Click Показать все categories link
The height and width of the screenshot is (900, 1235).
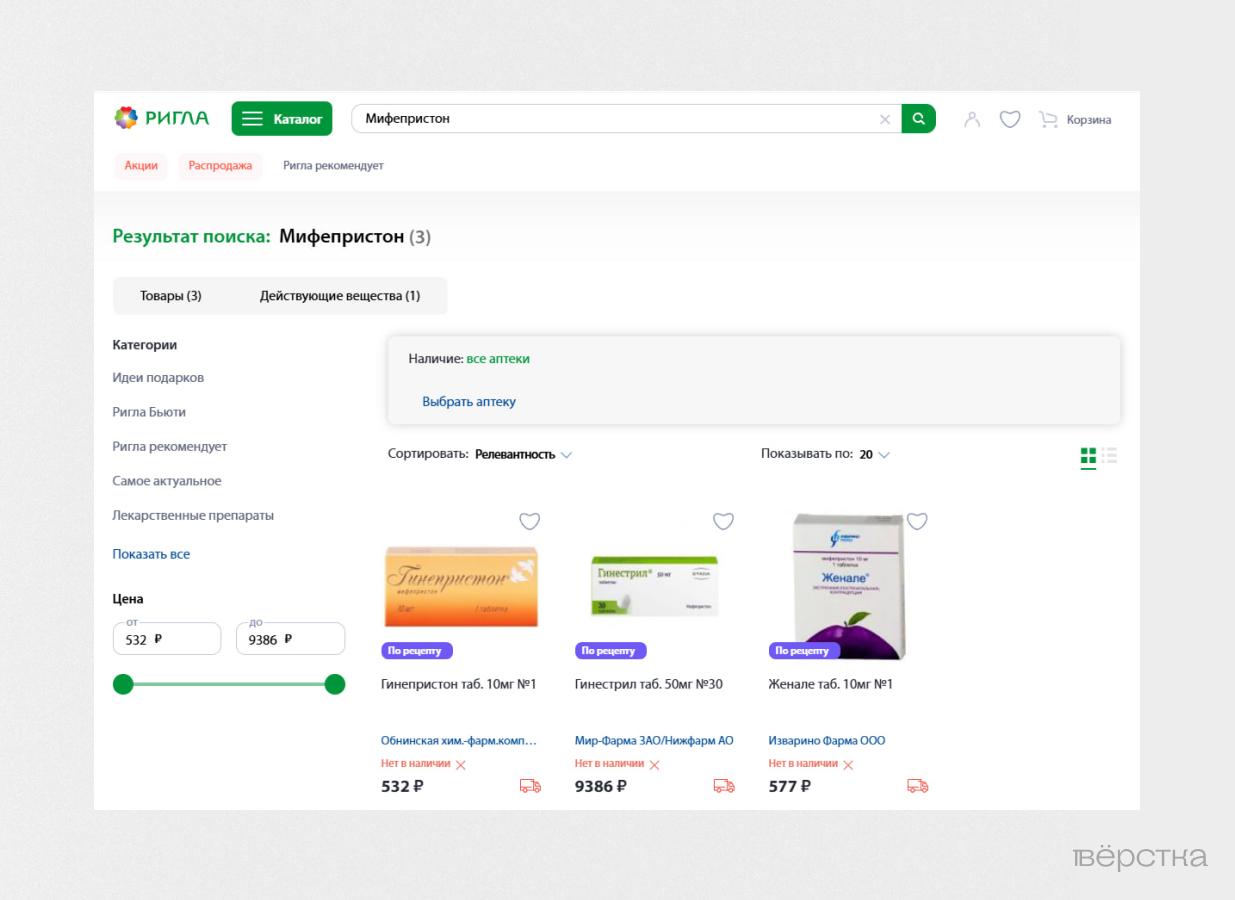pos(151,554)
